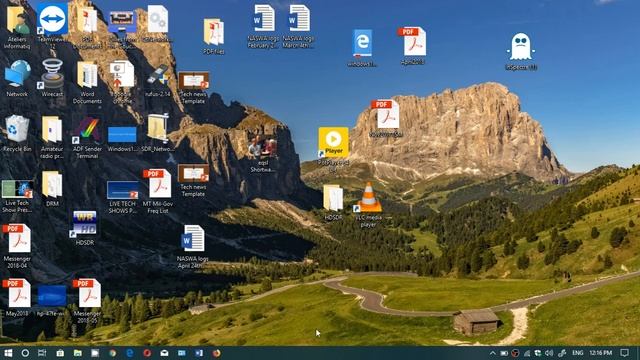Screen dimensions: 640x360
Task: Check battery status icon in tray
Action: coord(504,353)
